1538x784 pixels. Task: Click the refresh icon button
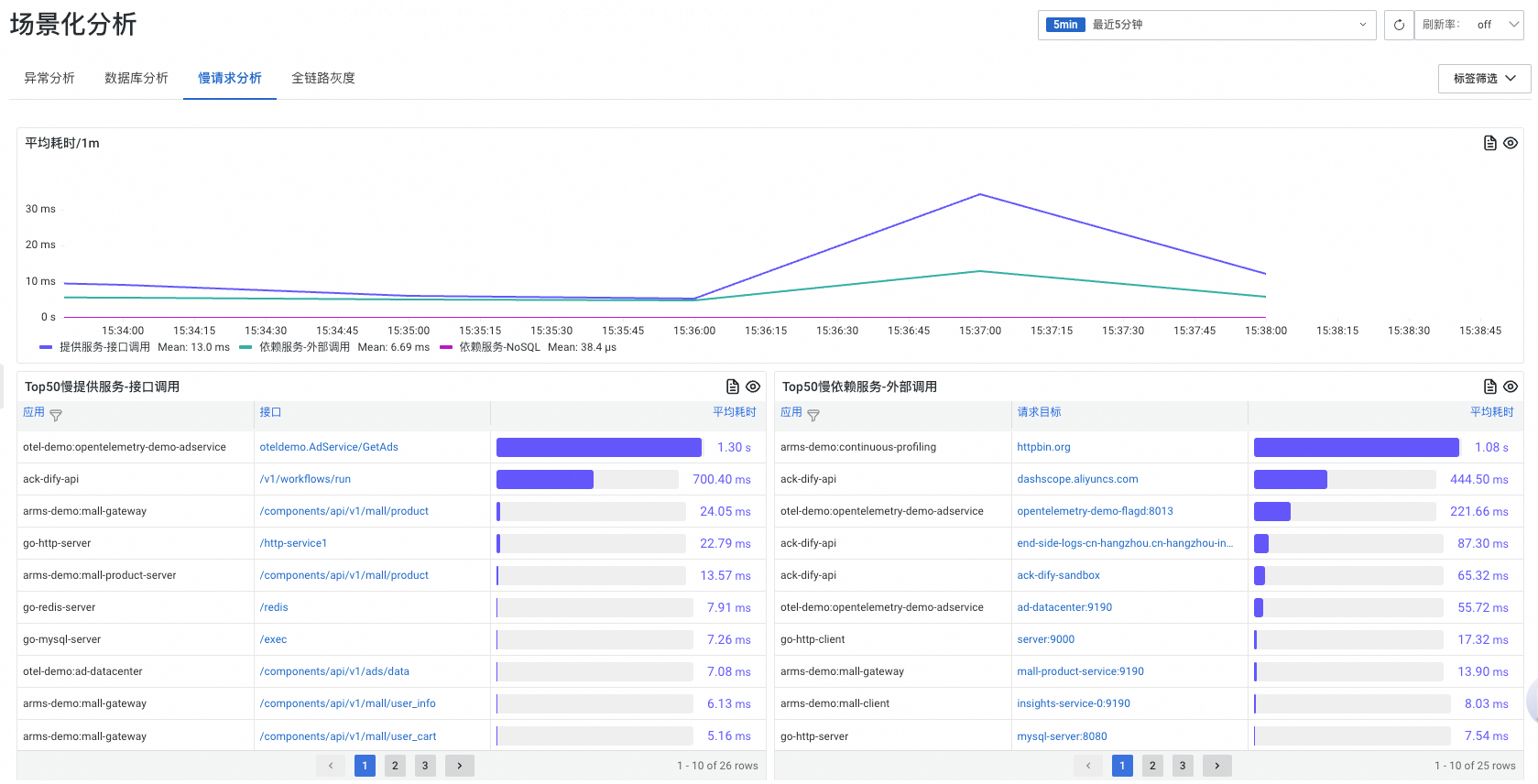pos(1399,25)
